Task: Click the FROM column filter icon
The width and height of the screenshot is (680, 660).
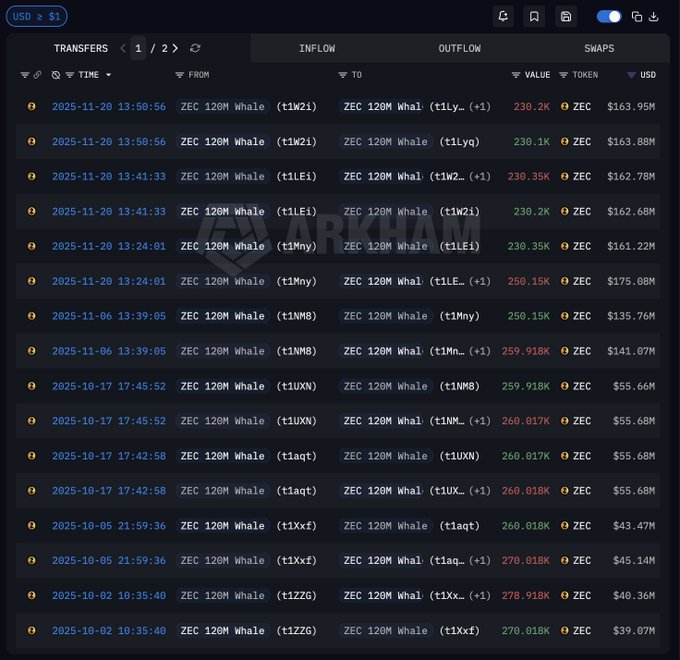Action: tap(179, 75)
